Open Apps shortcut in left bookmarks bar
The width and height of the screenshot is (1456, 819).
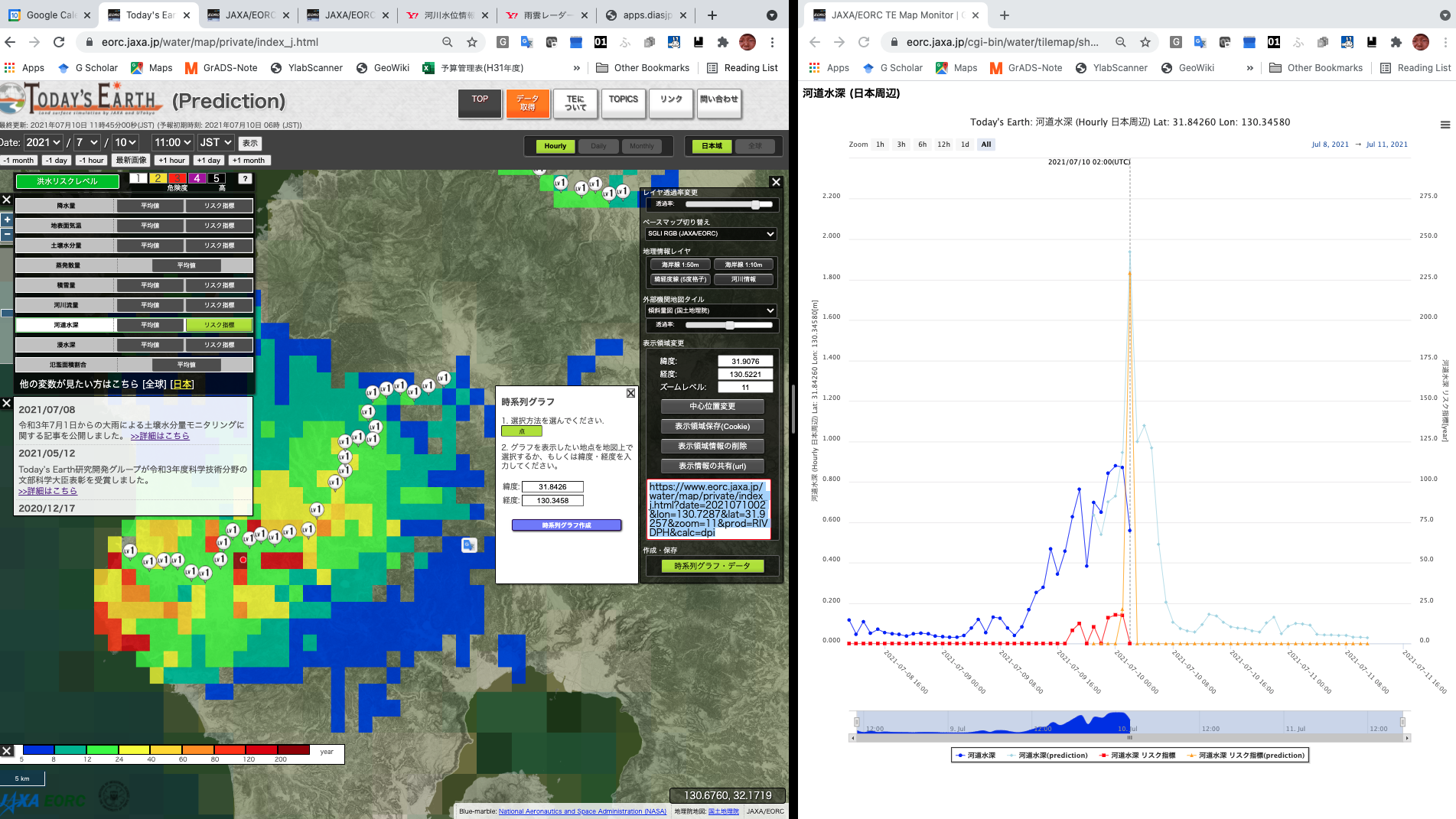[x=24, y=67]
